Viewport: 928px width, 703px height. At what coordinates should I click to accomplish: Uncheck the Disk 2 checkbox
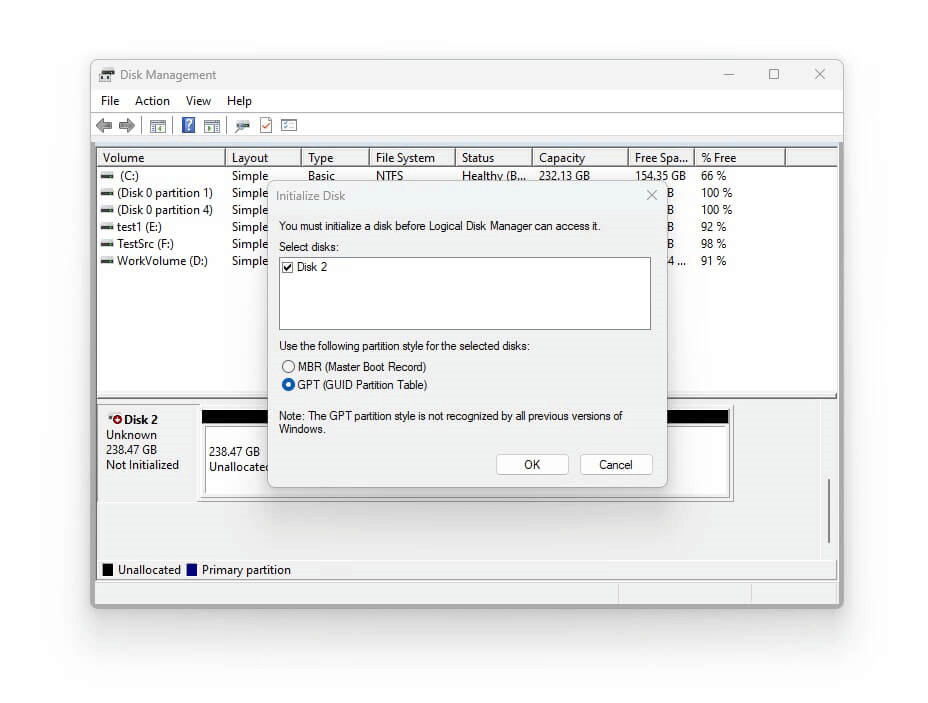[287, 267]
